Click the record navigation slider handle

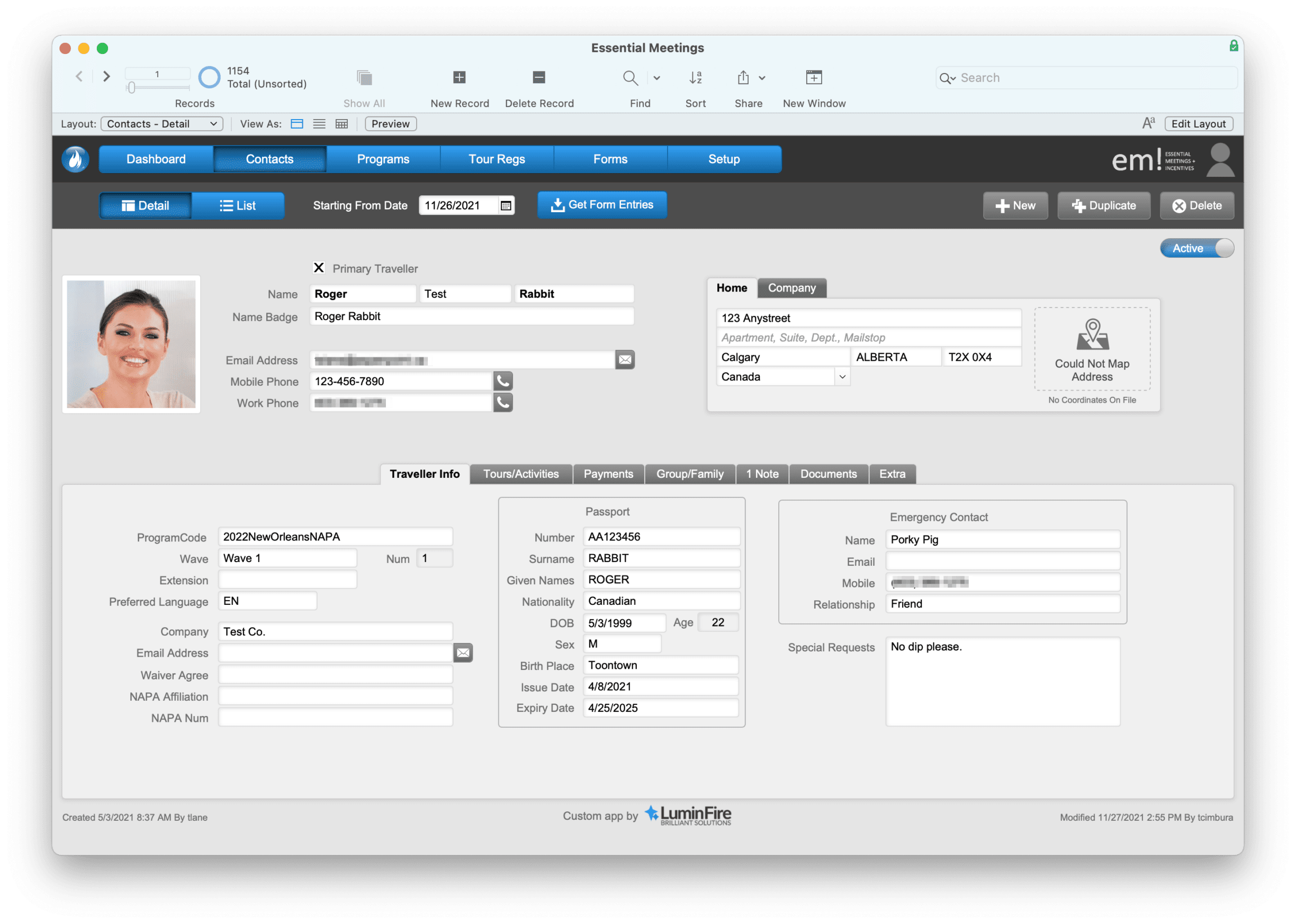pyautogui.click(x=131, y=88)
